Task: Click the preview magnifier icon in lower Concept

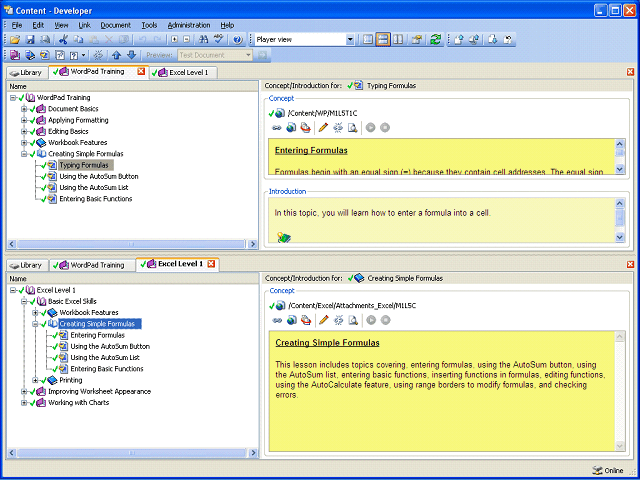Action: 353,320
